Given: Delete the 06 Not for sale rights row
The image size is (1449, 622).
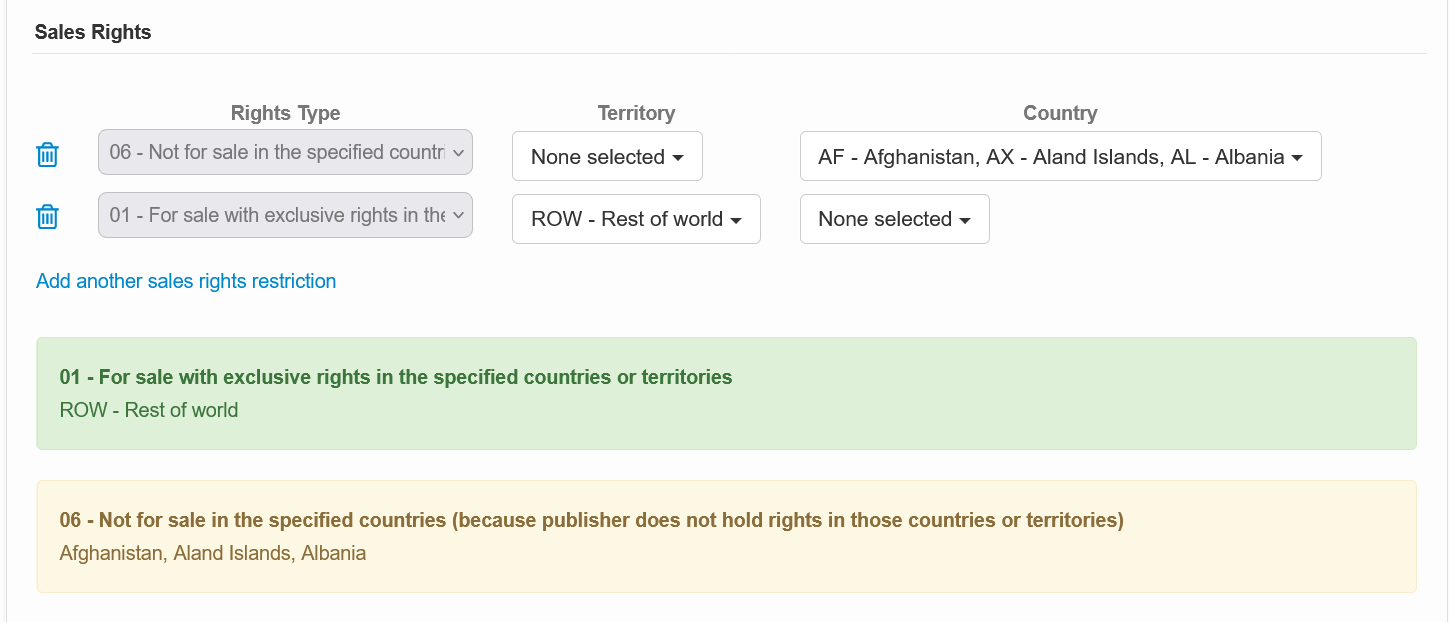Looking at the screenshot, I should coord(47,155).
